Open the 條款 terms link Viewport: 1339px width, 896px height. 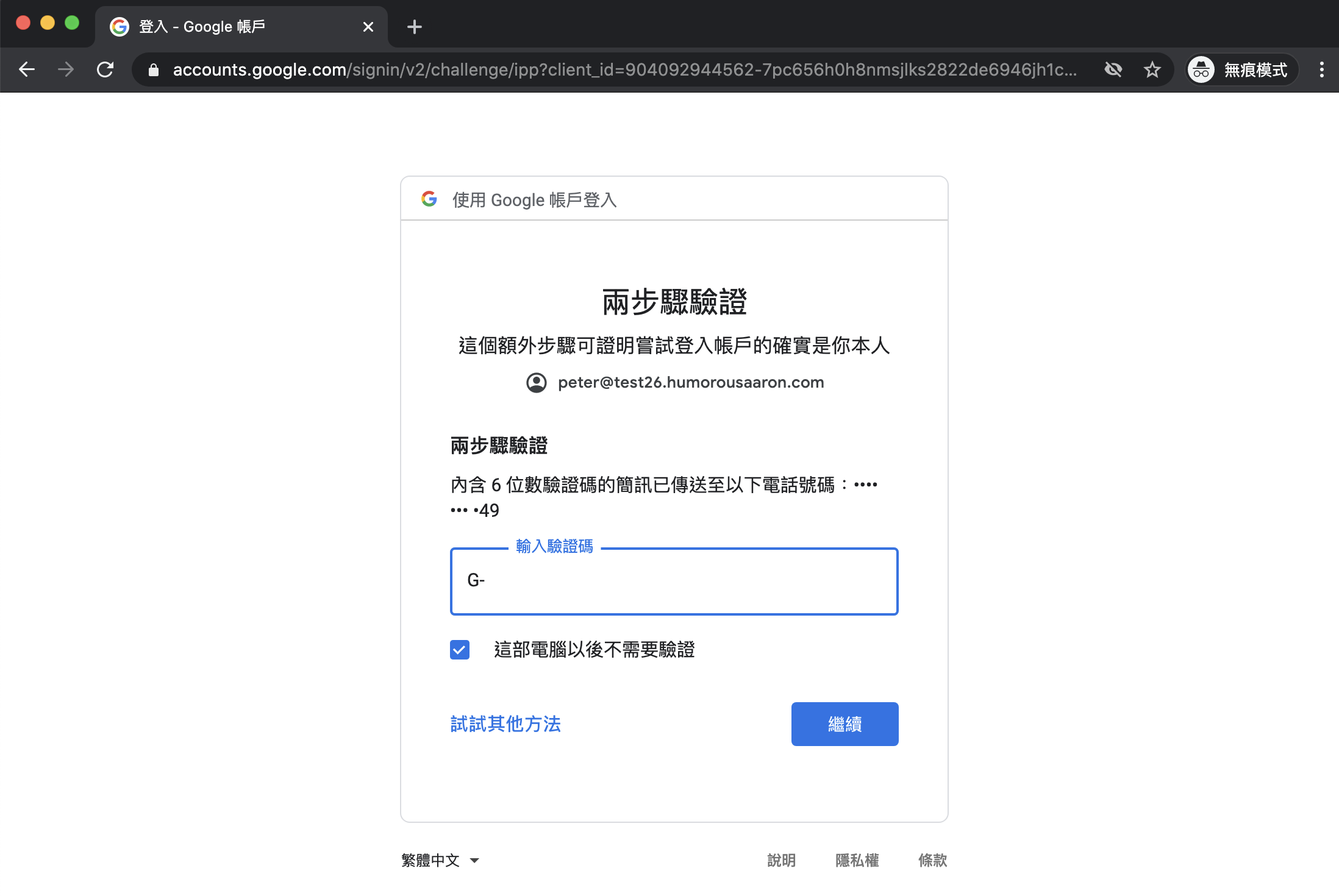click(932, 860)
